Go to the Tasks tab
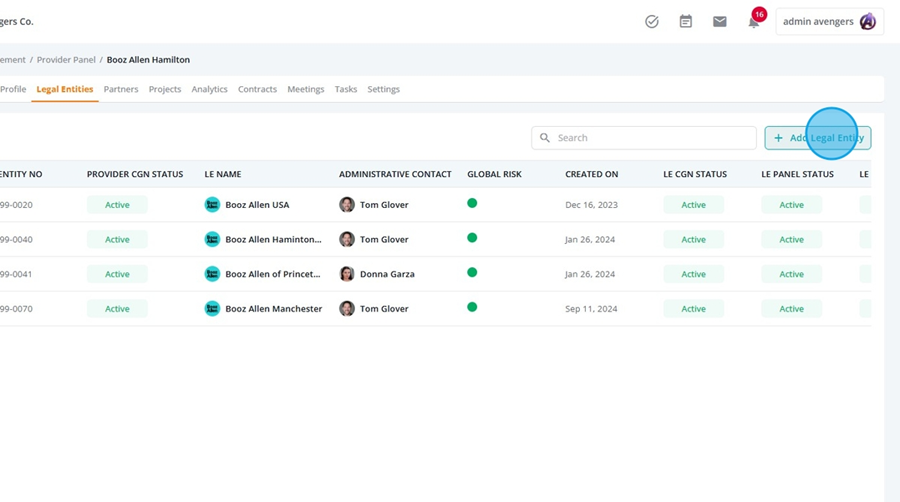 click(346, 89)
